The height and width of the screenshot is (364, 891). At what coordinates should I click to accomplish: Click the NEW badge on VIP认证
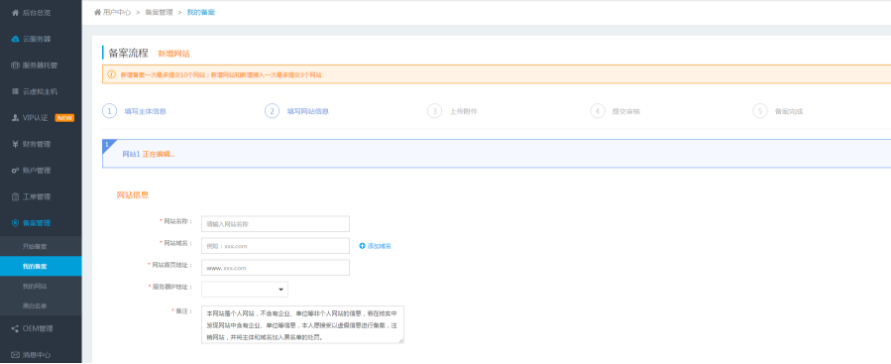pyautogui.click(x=64, y=118)
